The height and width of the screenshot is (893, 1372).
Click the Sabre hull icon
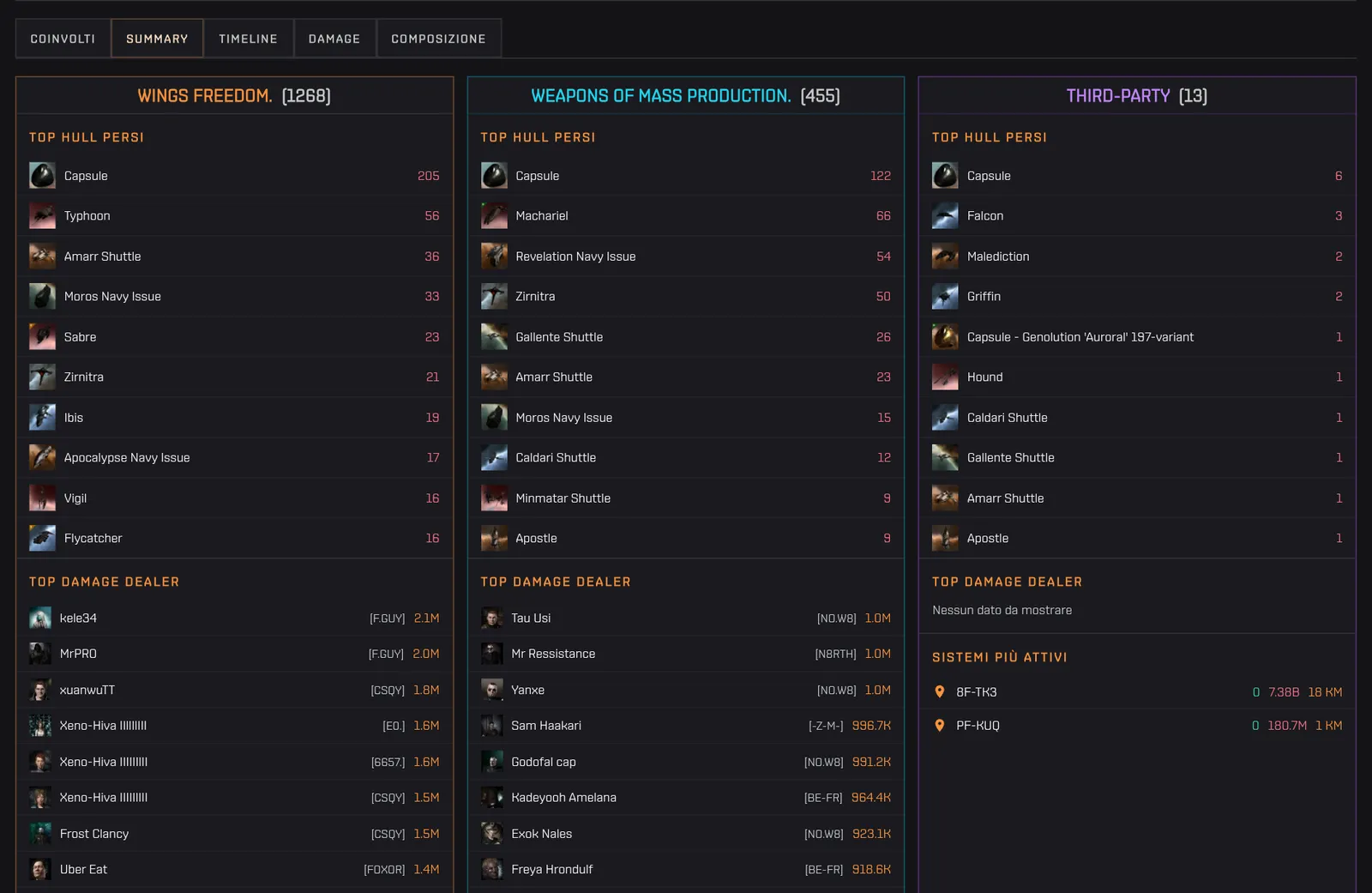(42, 337)
